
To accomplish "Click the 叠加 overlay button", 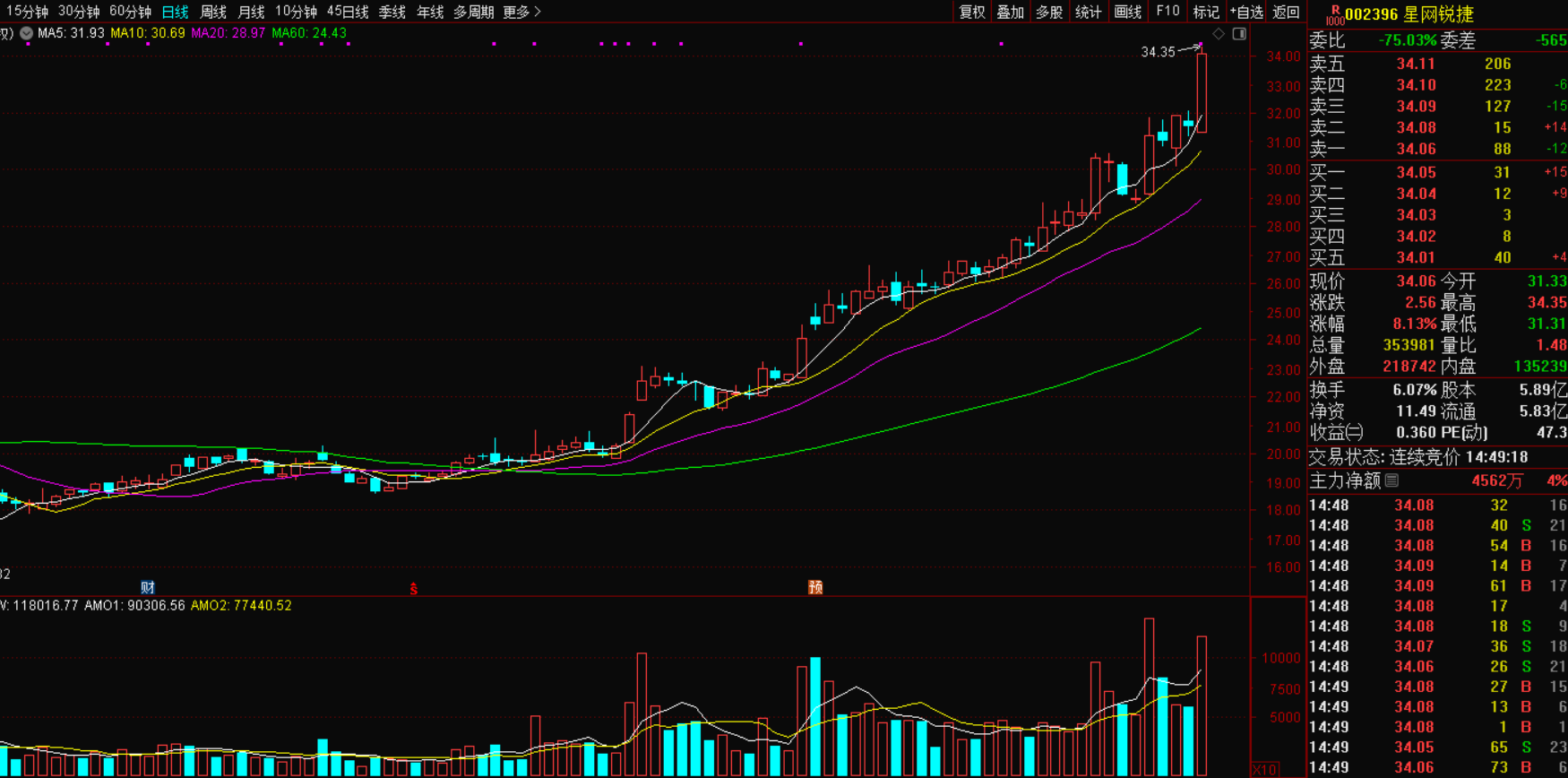I will [x=1011, y=12].
